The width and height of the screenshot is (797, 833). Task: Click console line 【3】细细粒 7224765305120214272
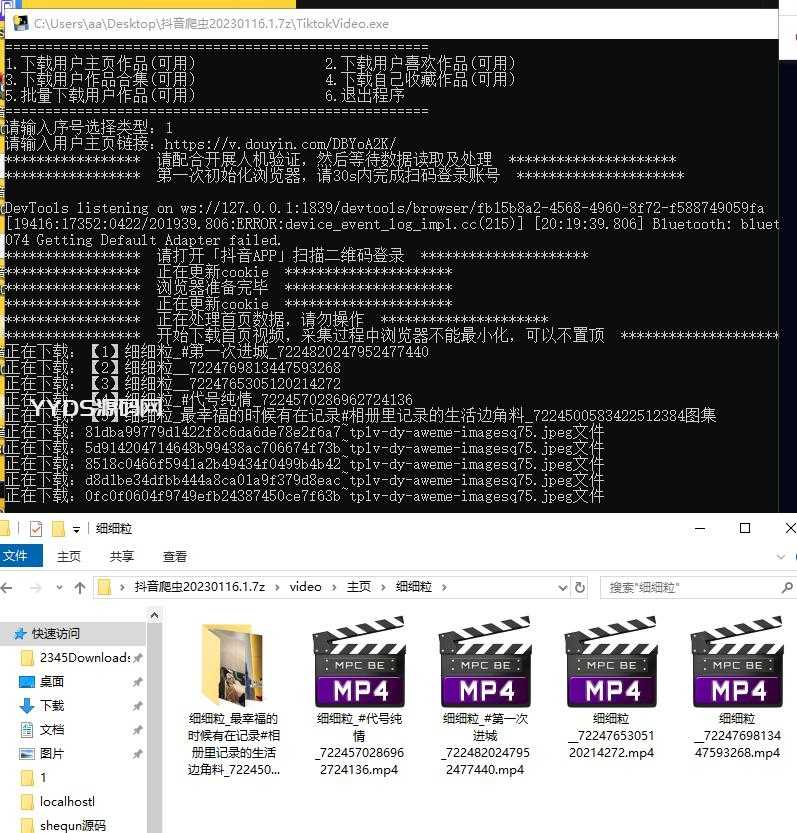[x=173, y=384]
